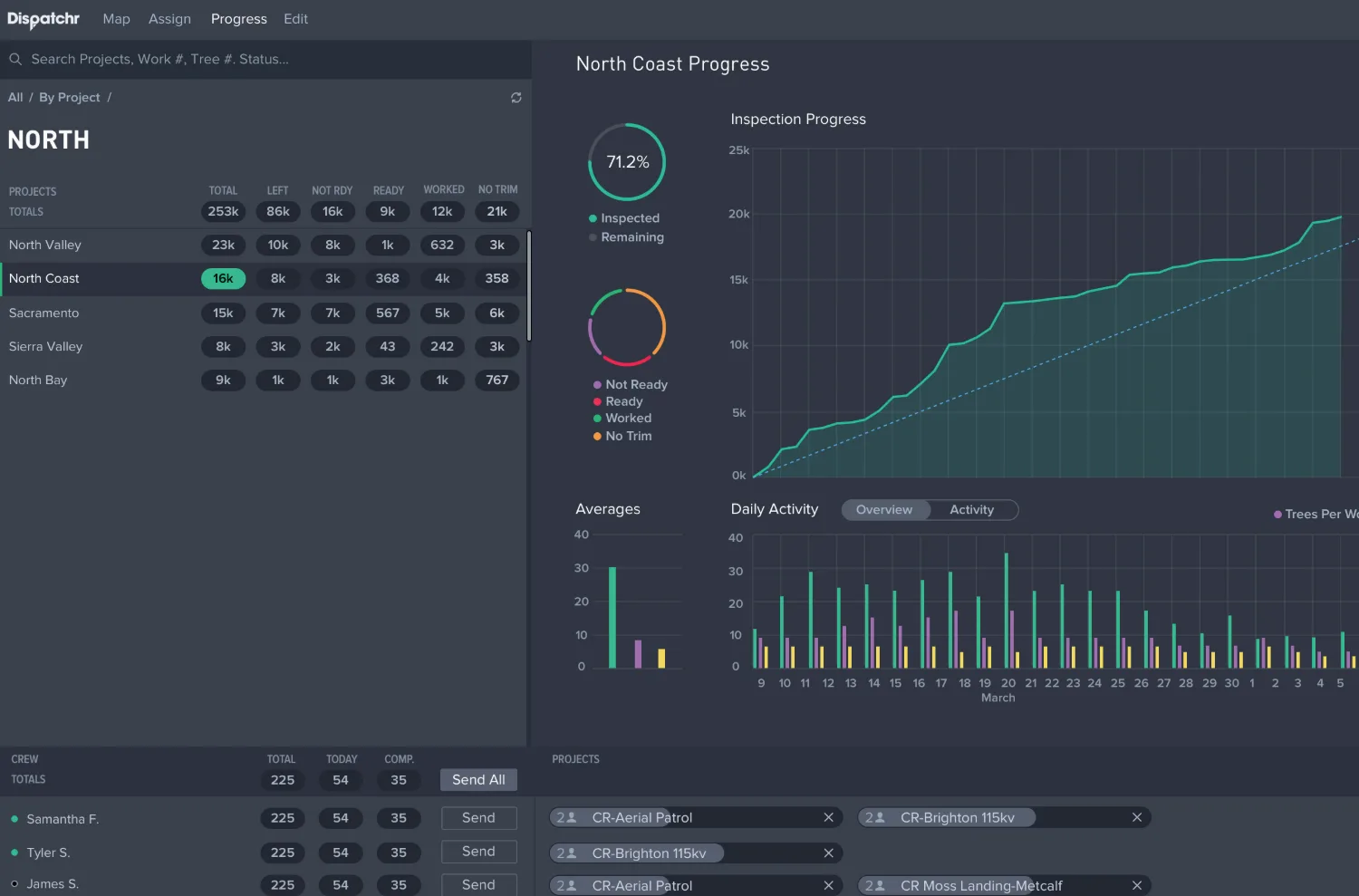Sort by the NO TRIM column header
This screenshot has height=896, width=1359.
click(x=498, y=190)
